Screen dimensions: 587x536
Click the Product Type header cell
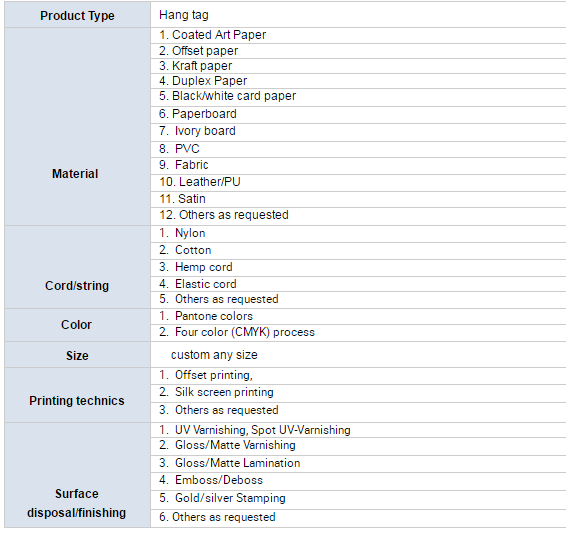tap(77, 15)
